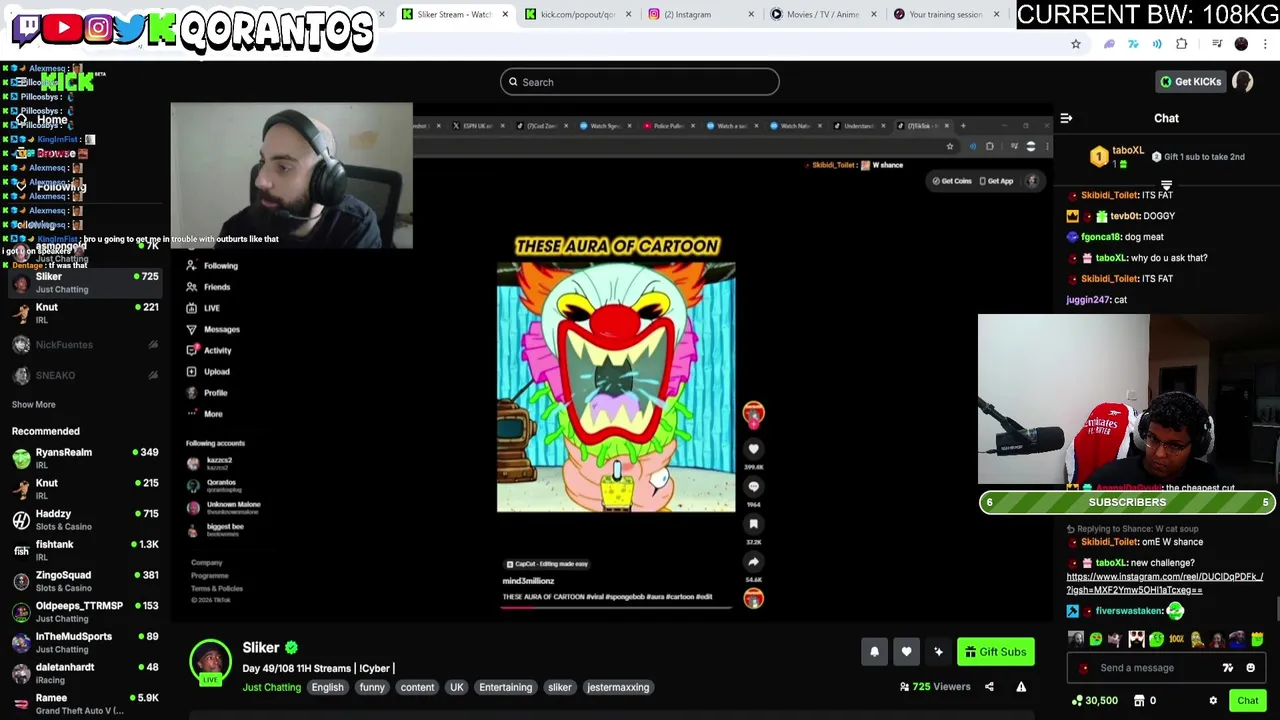Click the sparkle icon beside Gift Subs
This screenshot has height=720, width=1280.
938,652
